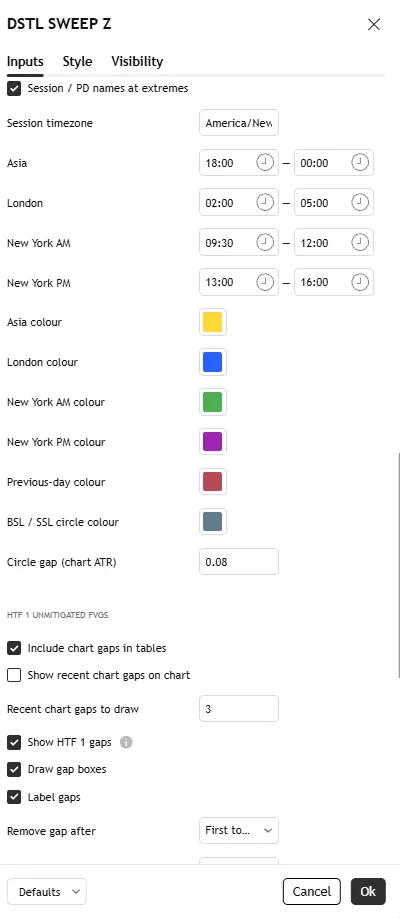The height and width of the screenshot is (918, 400).
Task: Open the London end time clock picker
Action: pos(360,203)
